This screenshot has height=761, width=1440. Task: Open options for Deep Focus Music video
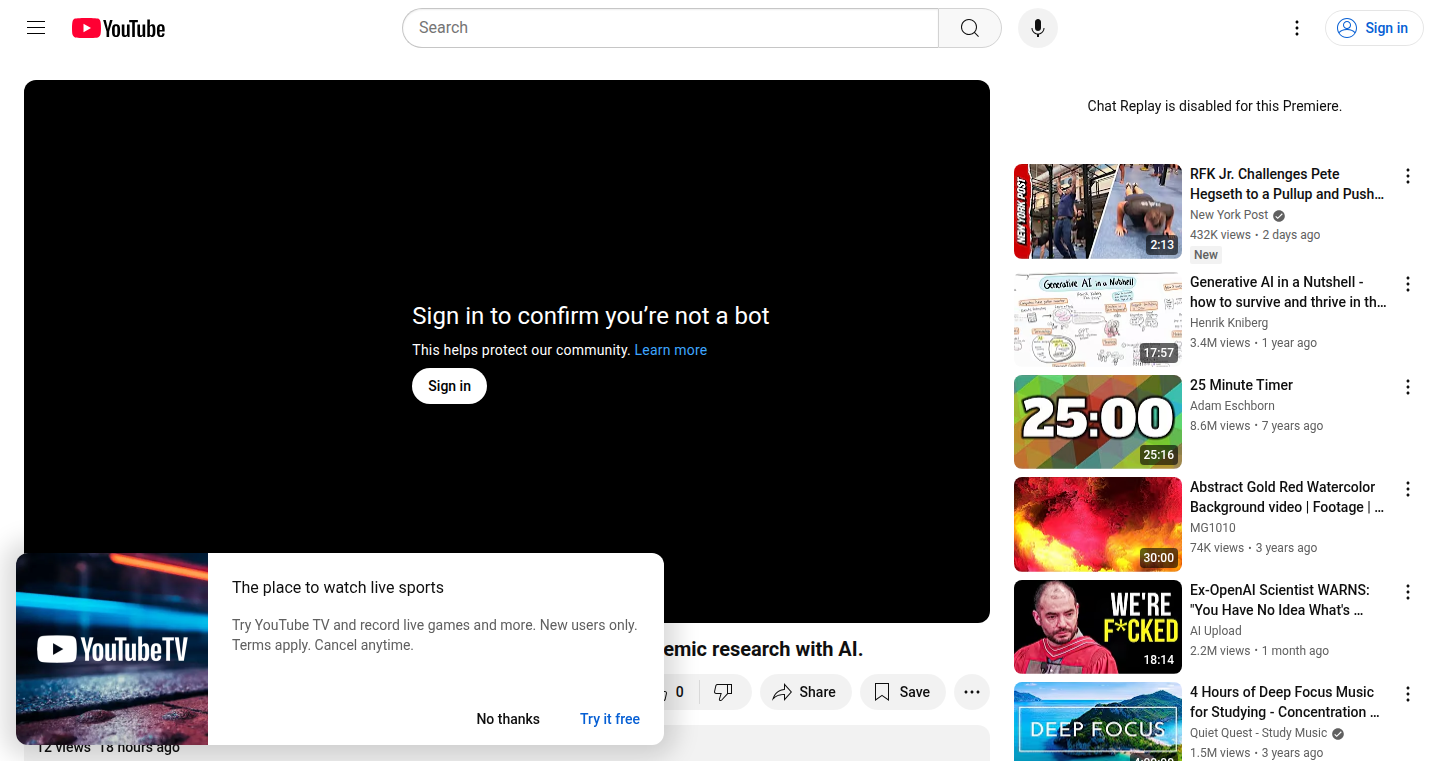pos(1407,694)
